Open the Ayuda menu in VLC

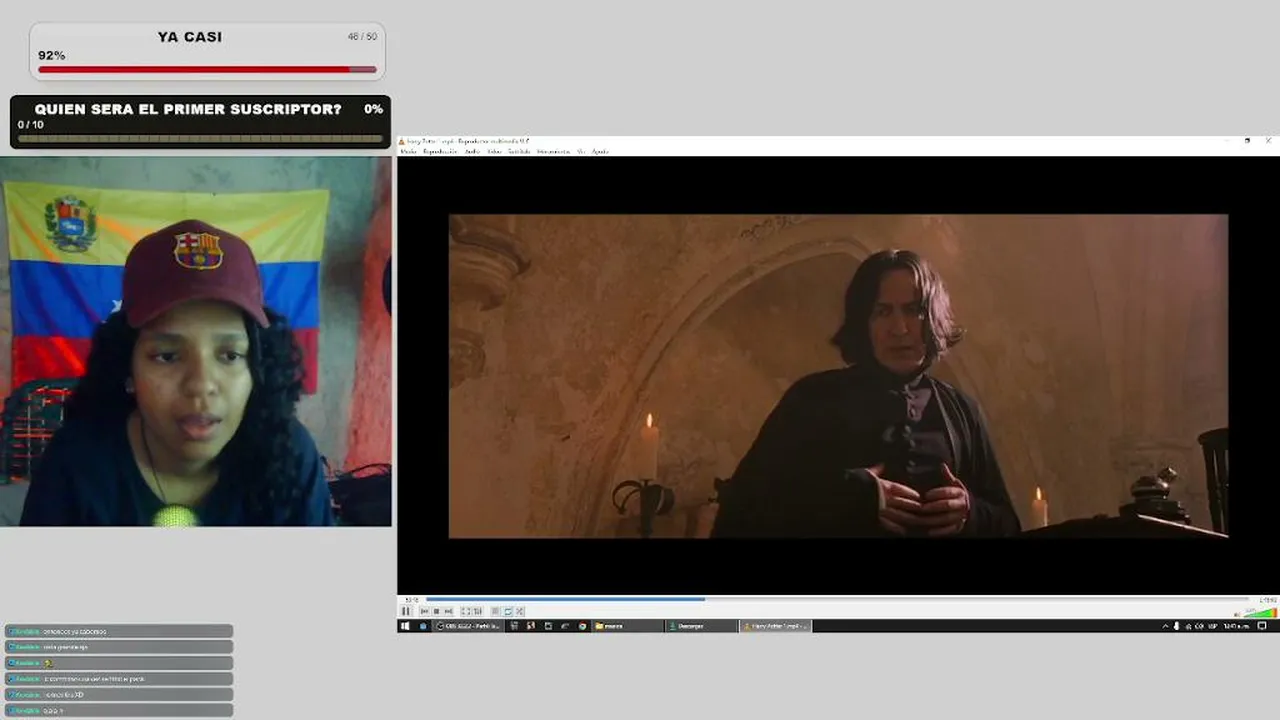(600, 152)
